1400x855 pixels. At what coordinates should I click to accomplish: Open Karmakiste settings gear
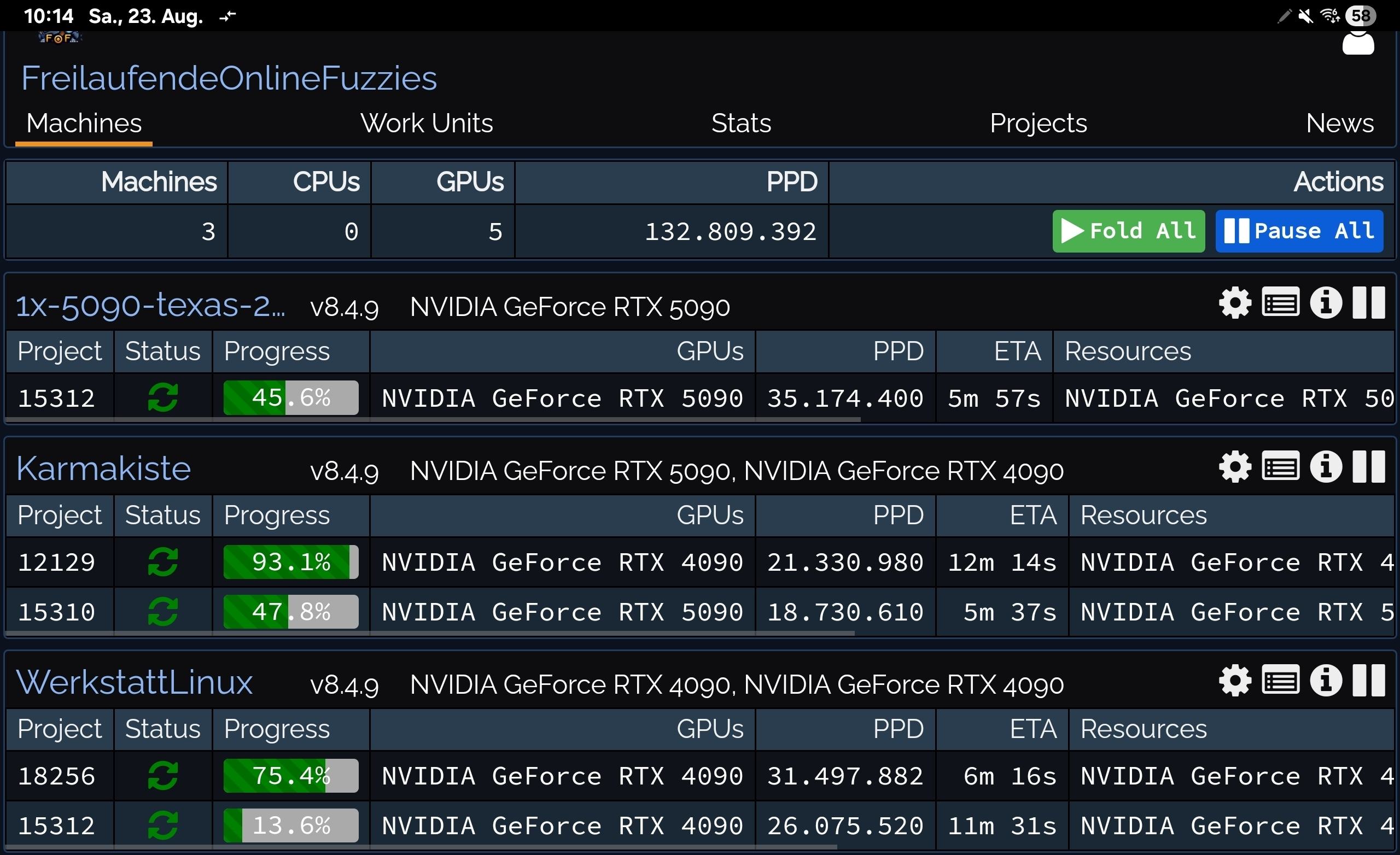pyautogui.click(x=1235, y=467)
